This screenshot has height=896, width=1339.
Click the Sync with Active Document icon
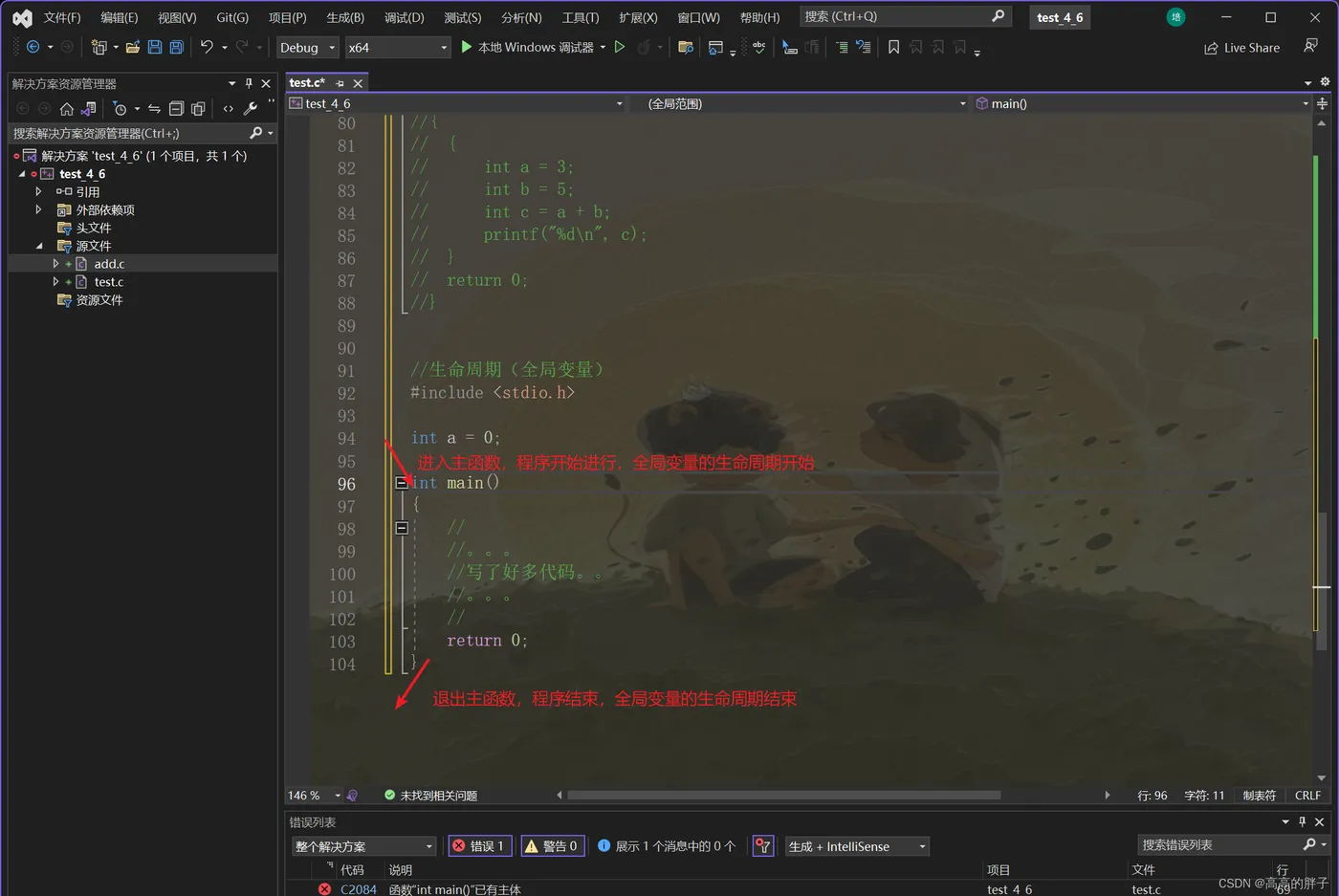[x=154, y=109]
